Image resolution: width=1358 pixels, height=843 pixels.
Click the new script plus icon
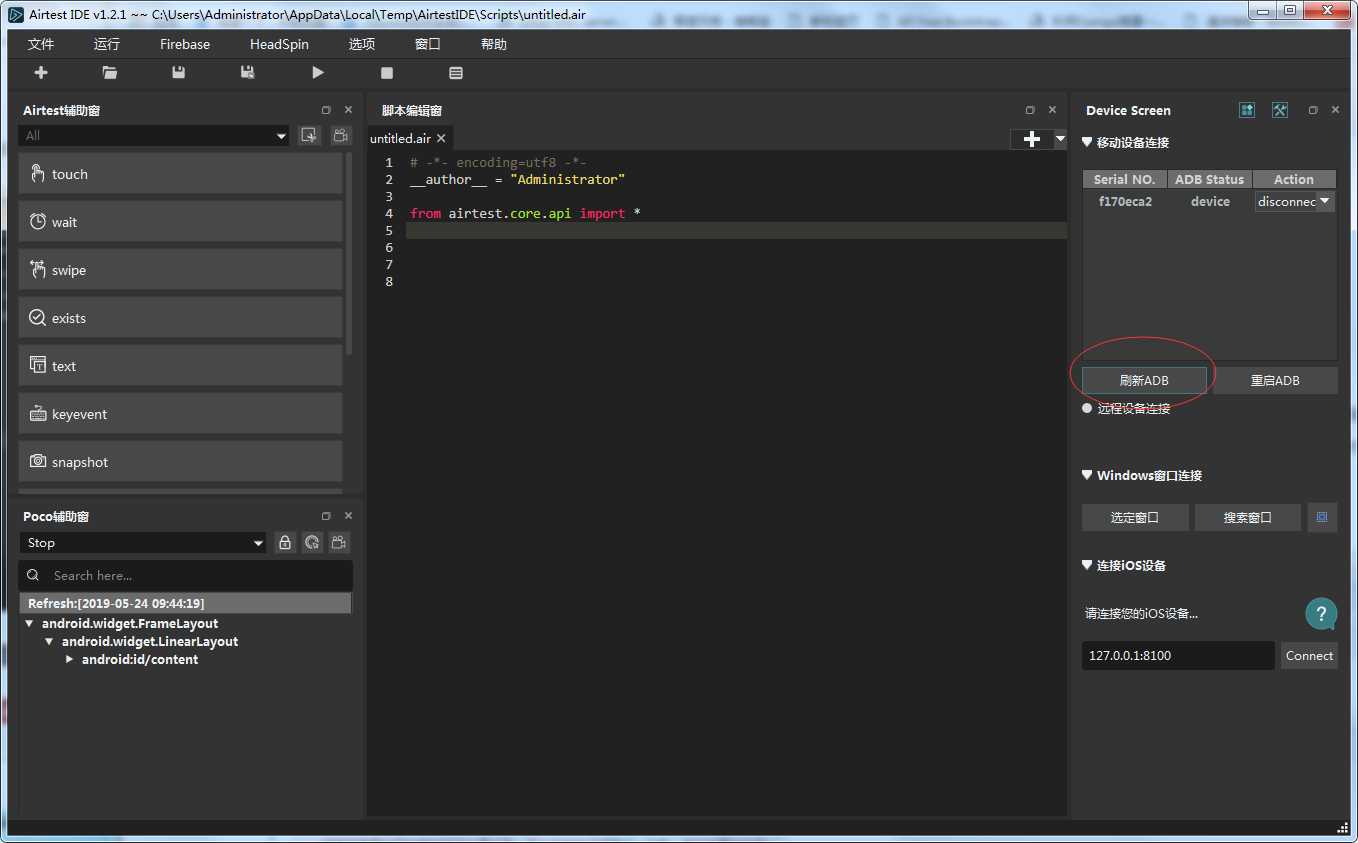(x=41, y=73)
